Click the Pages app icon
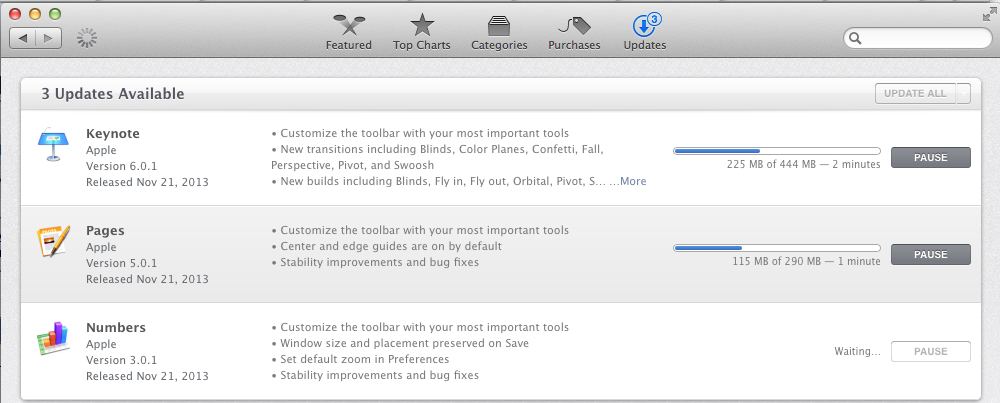The width and height of the screenshot is (1000, 403). point(54,241)
